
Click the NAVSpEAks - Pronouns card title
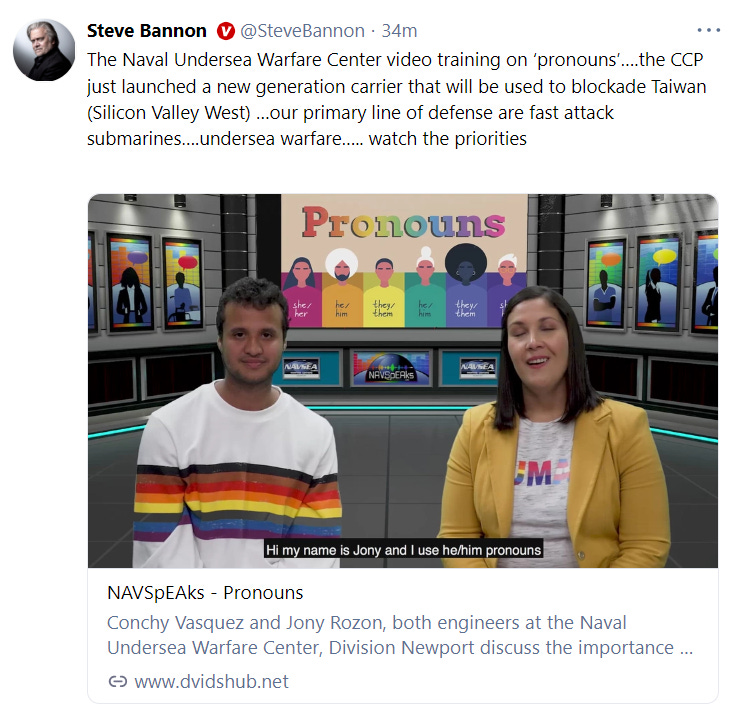click(205, 593)
